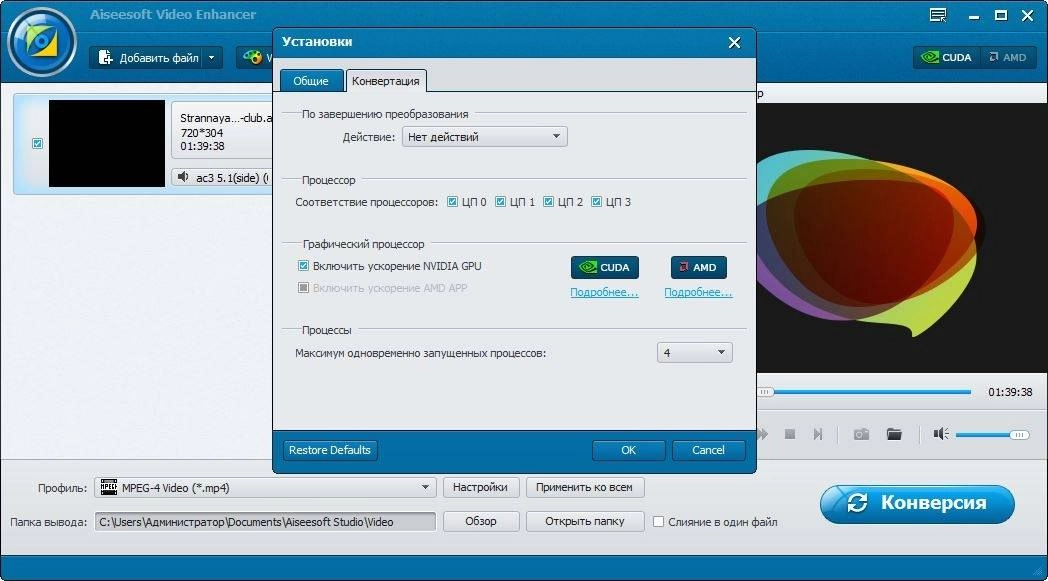Click the Cancel button

[708, 450]
